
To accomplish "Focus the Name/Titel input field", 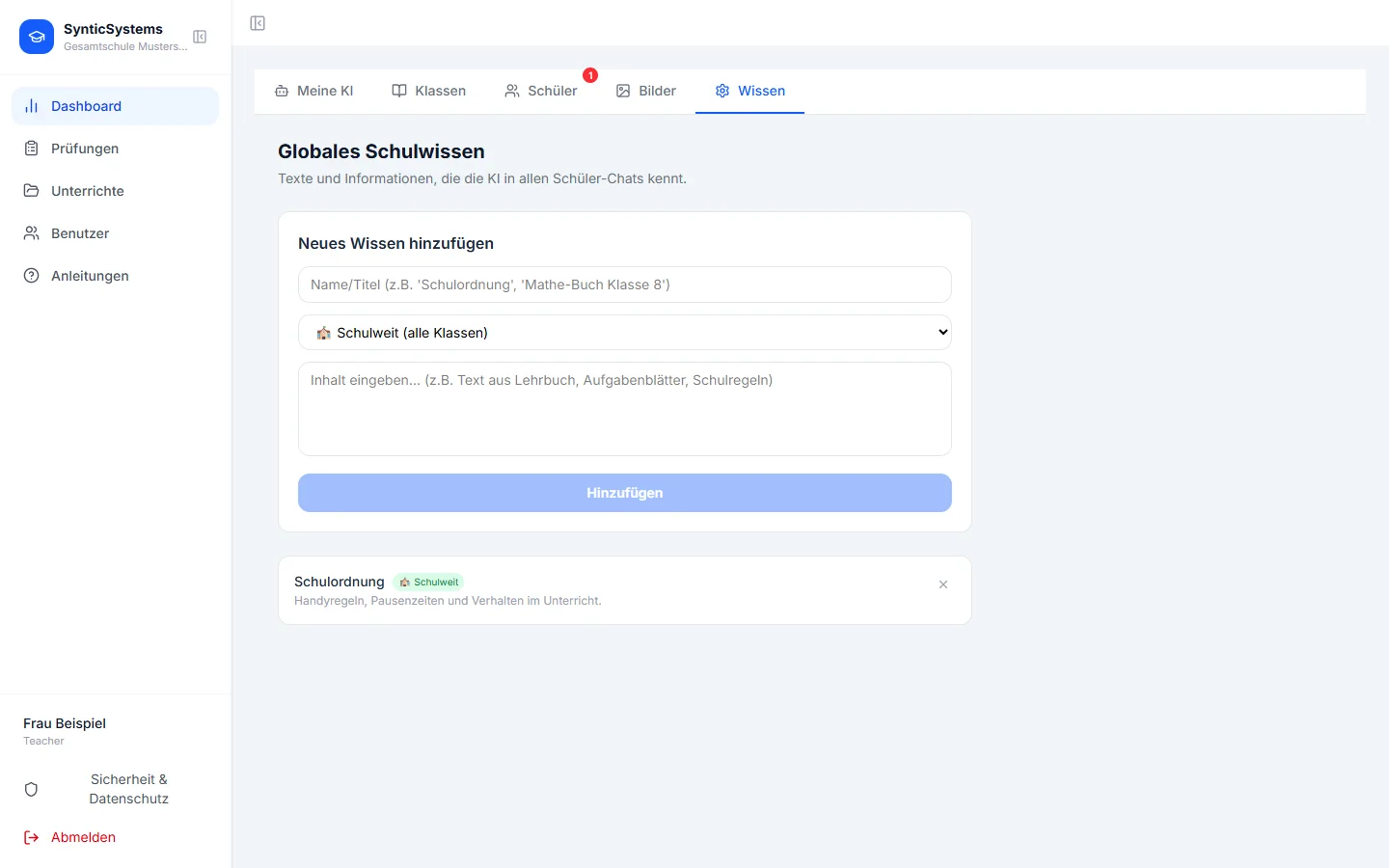I will (x=625, y=285).
